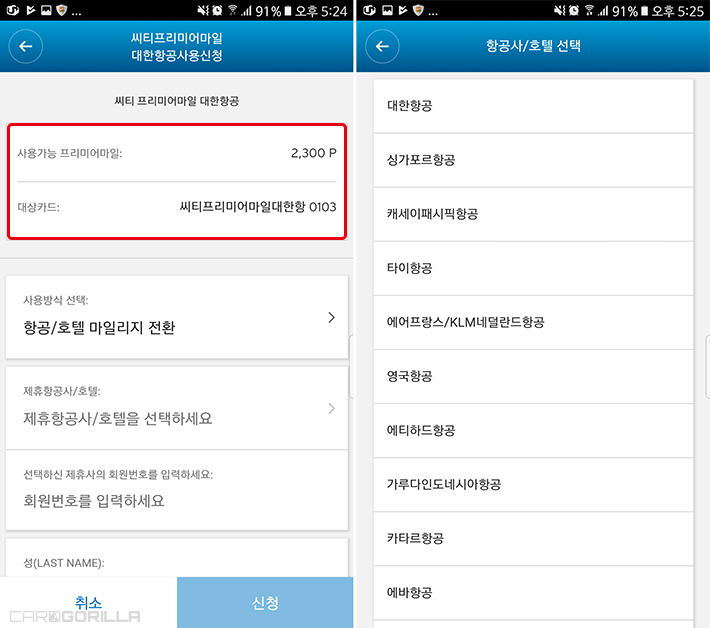Tap the 신청 apply button

point(265,602)
